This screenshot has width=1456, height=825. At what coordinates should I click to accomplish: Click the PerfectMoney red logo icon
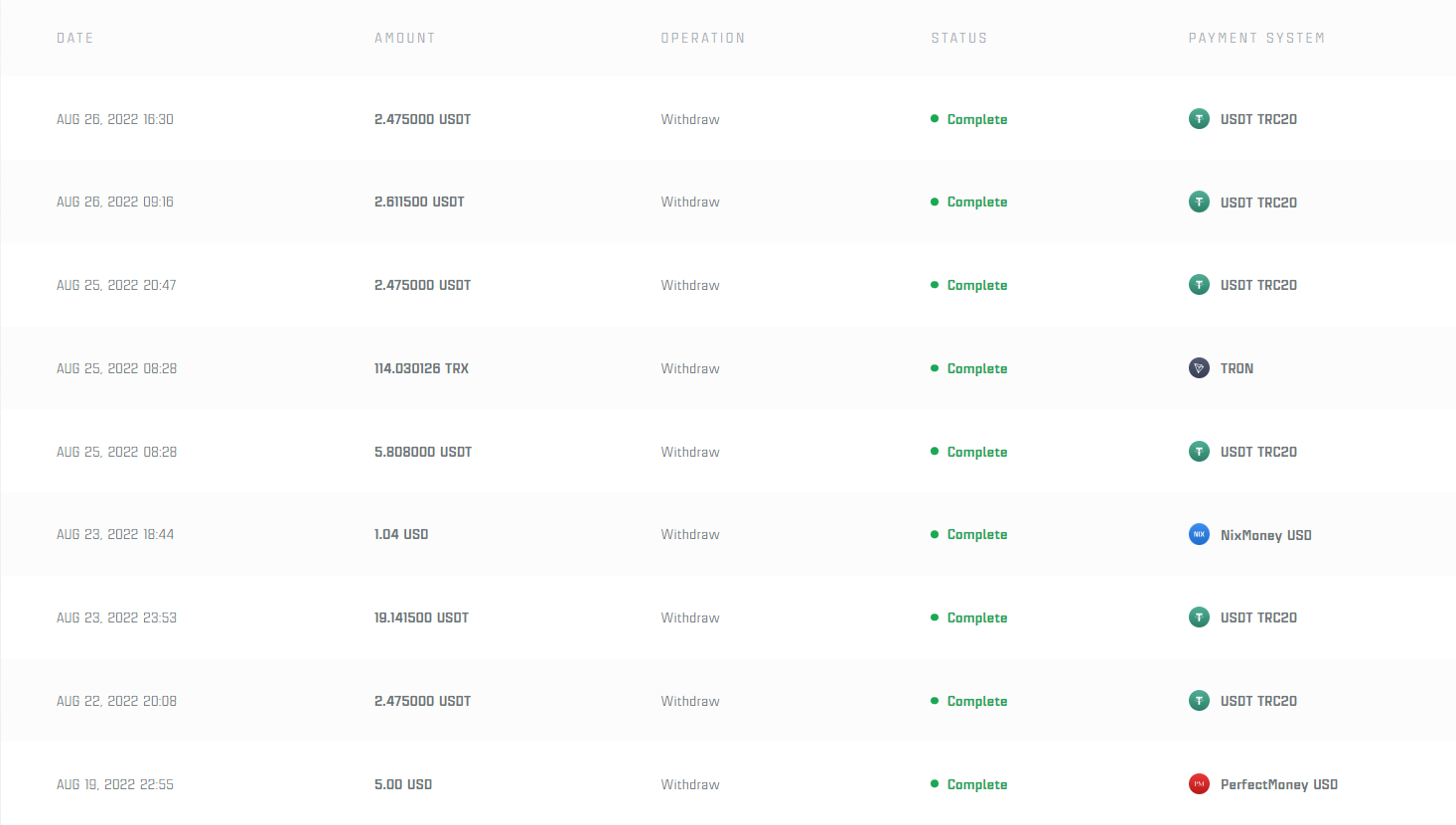[1199, 784]
